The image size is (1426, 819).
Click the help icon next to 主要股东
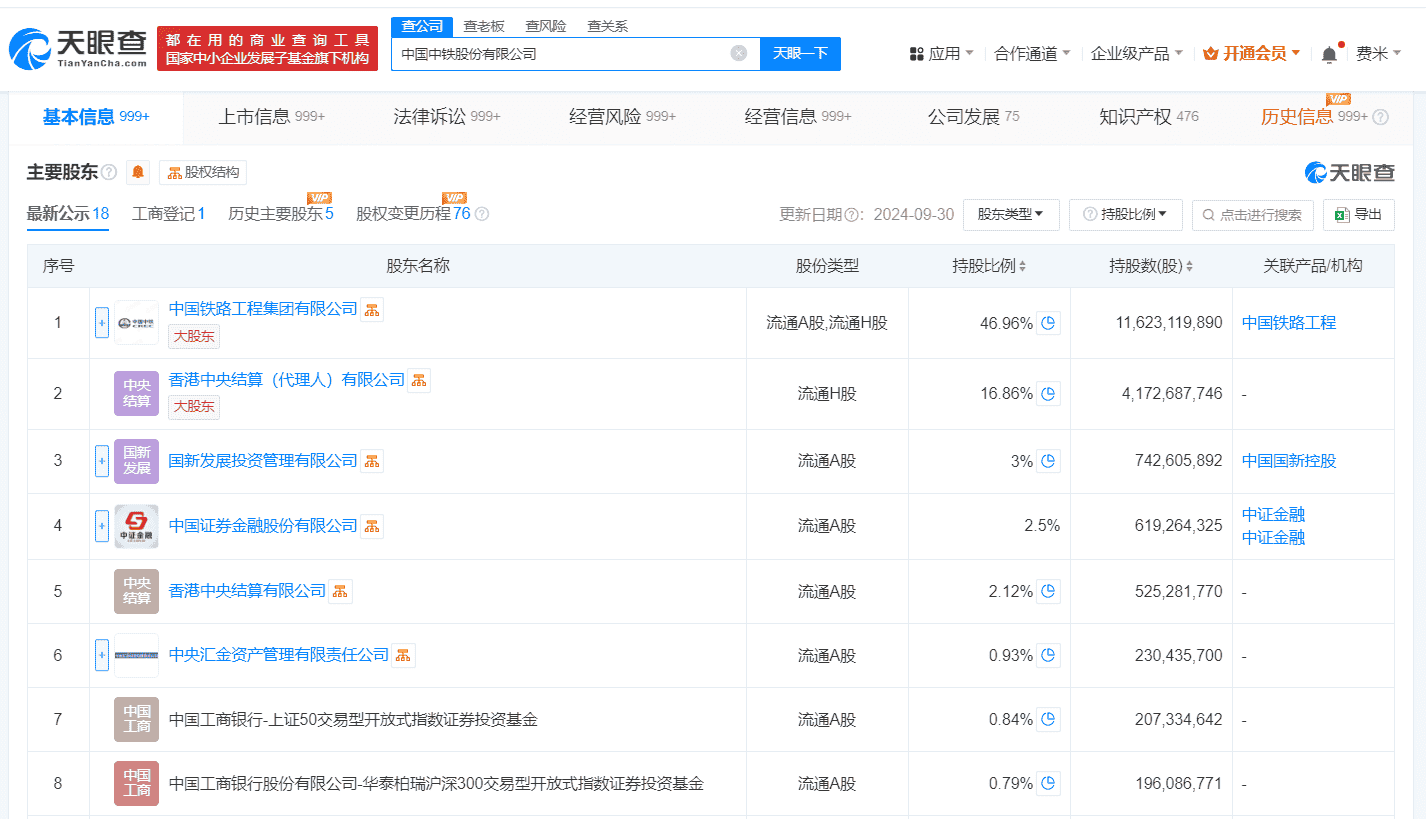(x=109, y=173)
